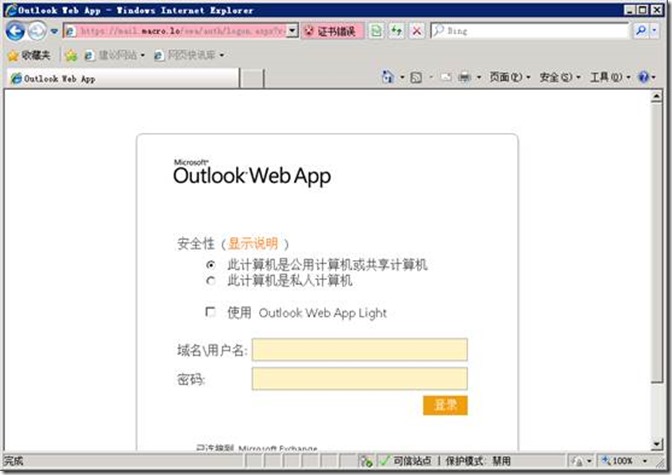Viewport: 672px width, 475px height.
Task: Click the vertical scrollbar up arrow
Action: pyautogui.click(x=656, y=97)
